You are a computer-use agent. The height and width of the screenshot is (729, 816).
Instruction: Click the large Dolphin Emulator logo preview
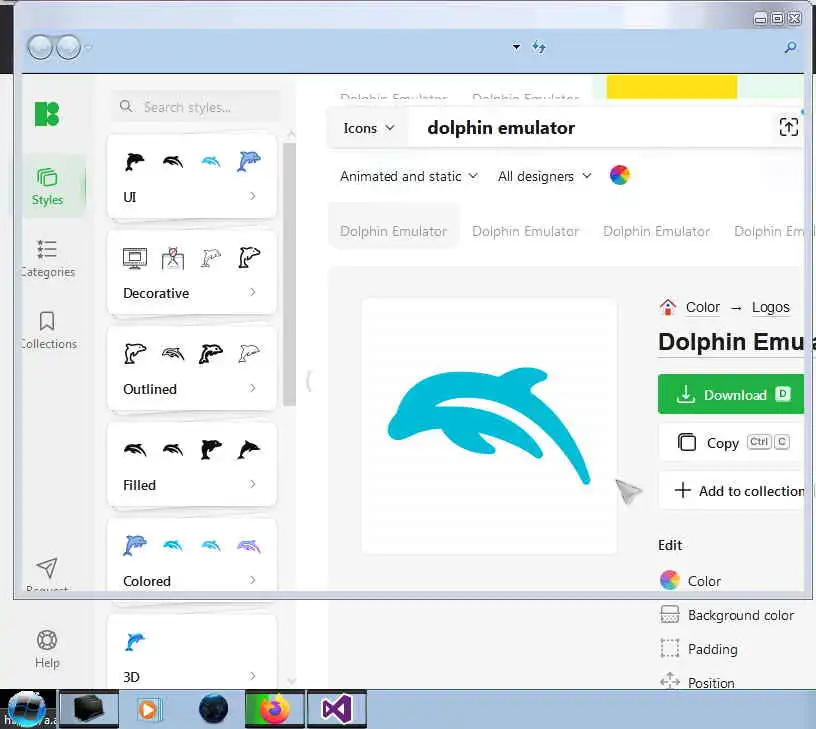tap(489, 426)
